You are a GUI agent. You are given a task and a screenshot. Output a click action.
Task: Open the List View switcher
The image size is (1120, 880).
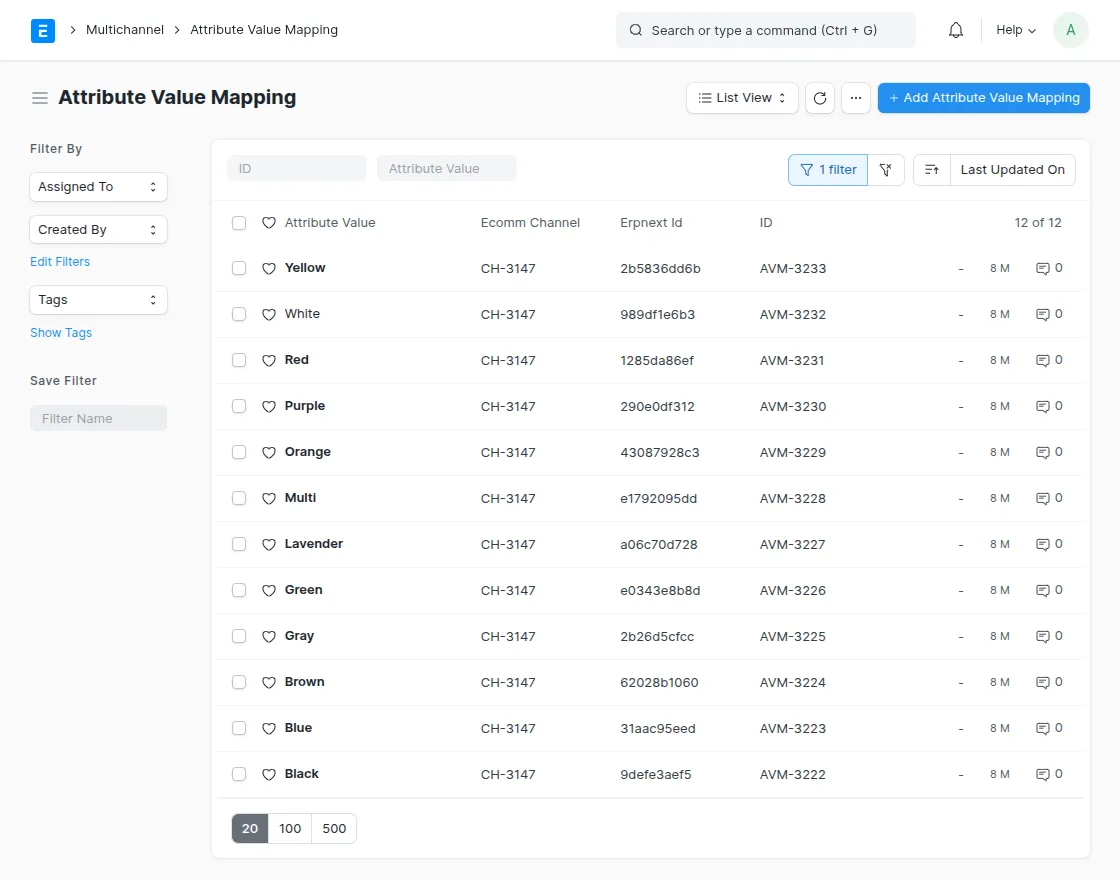coord(741,98)
